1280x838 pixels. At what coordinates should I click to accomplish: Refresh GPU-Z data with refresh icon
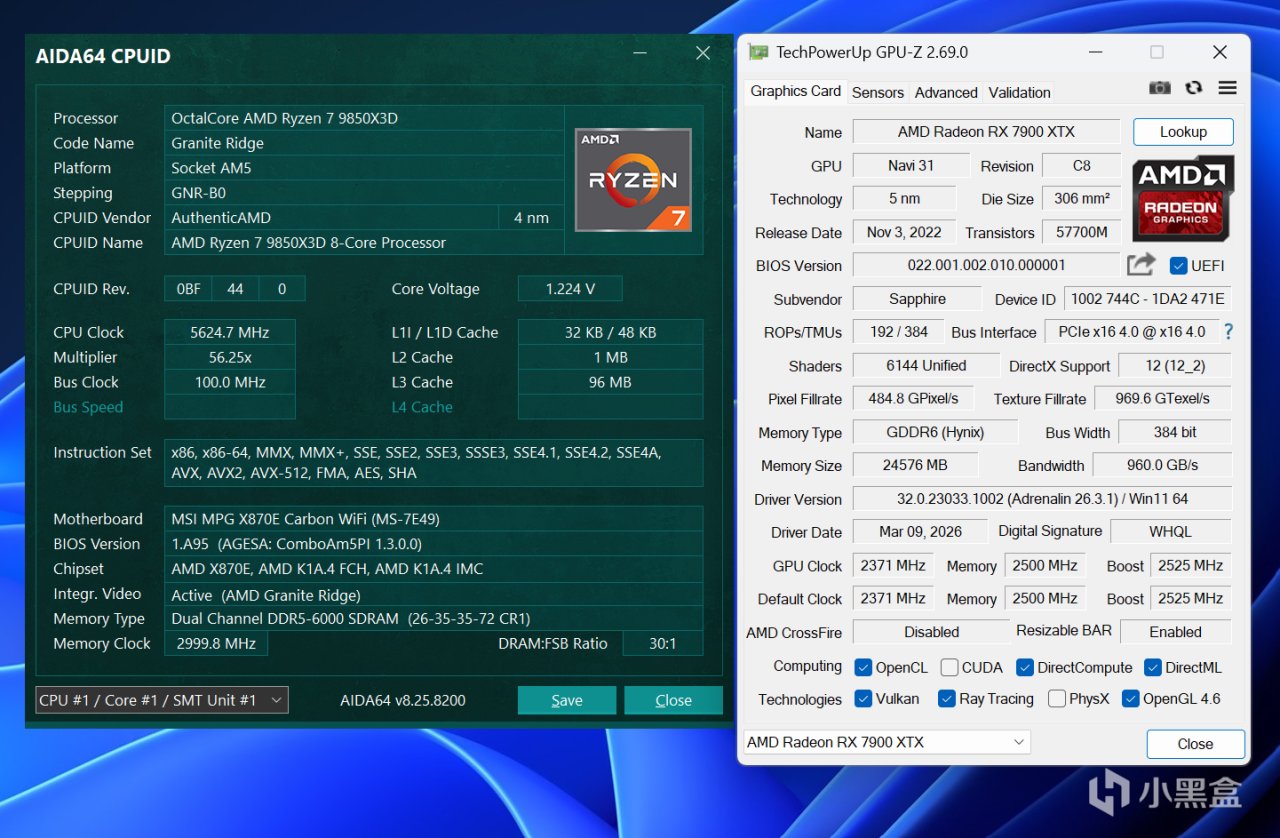tap(1193, 88)
